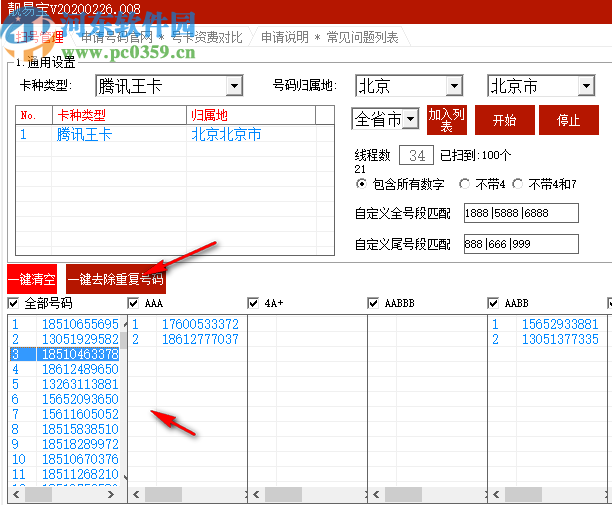Toggle the 4A+ checkbox
Image resolution: width=612 pixels, height=505 pixels.
(x=253, y=303)
